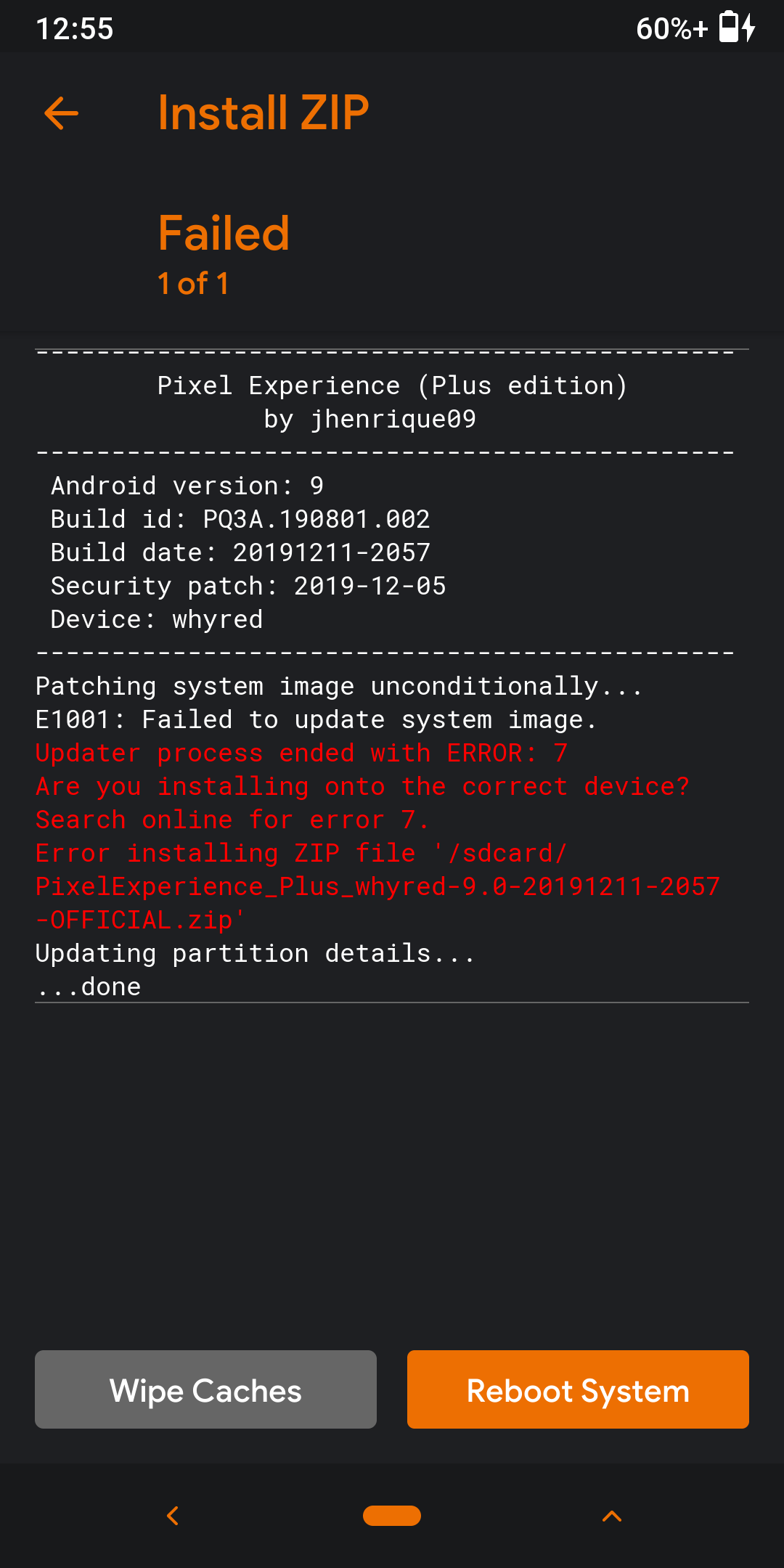The image size is (784, 1568).
Task: Tap the battery charging icon in status bar
Action: (738, 28)
